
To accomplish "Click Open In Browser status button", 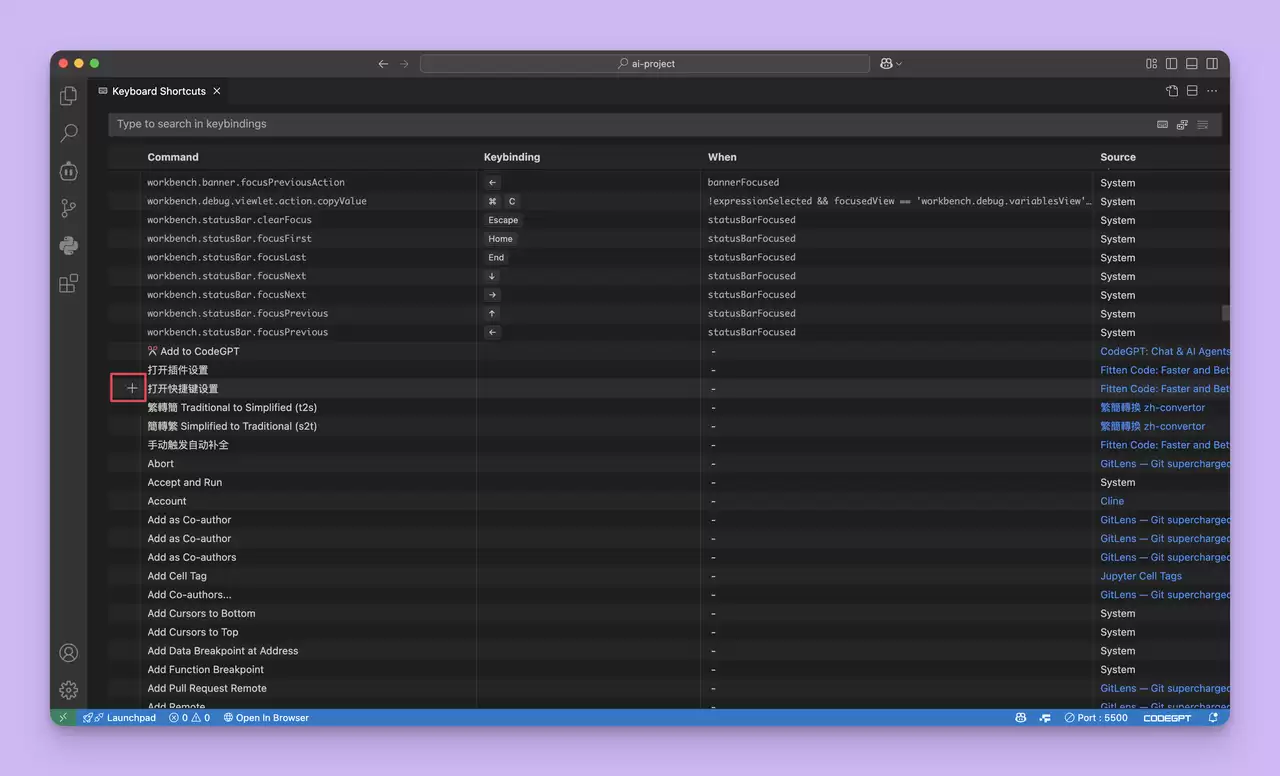I will pyautogui.click(x=266, y=718).
